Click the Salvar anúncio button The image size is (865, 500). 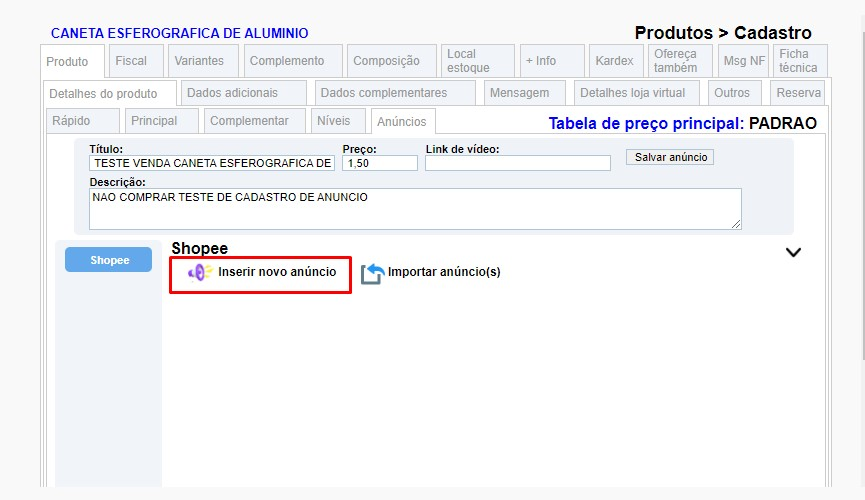pos(670,157)
